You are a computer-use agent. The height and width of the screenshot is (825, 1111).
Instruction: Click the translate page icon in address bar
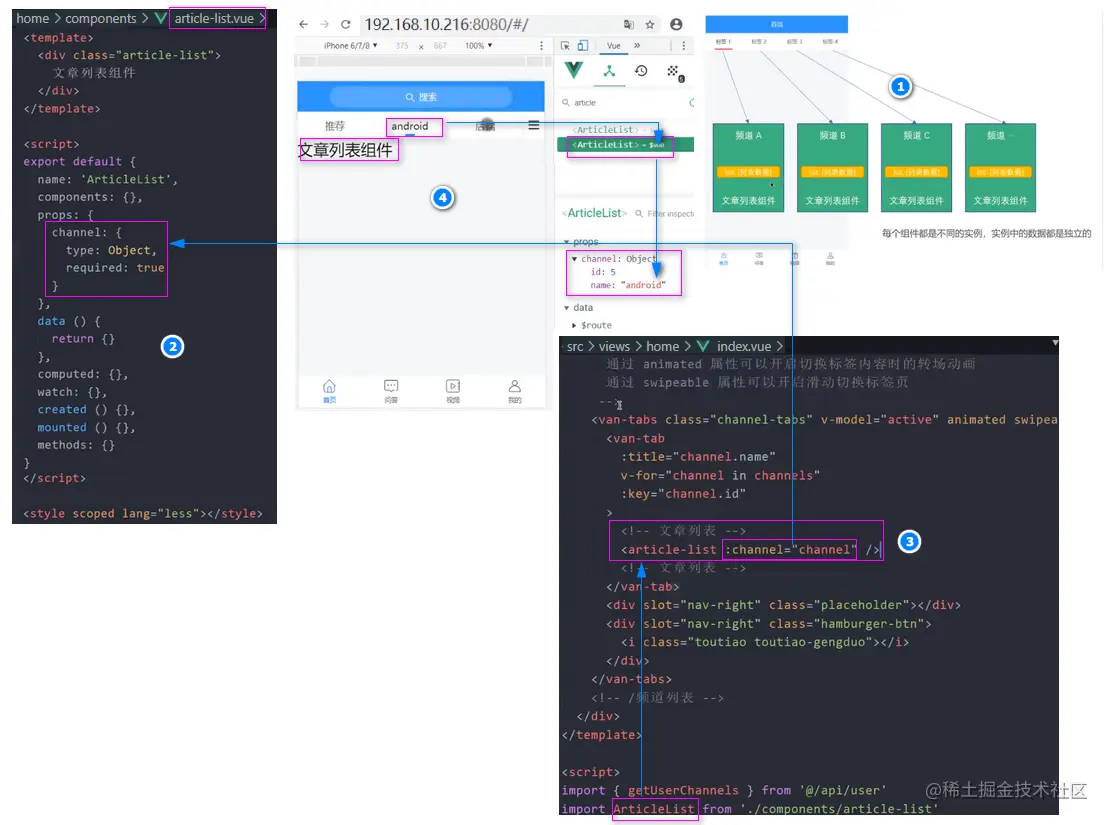(x=628, y=24)
